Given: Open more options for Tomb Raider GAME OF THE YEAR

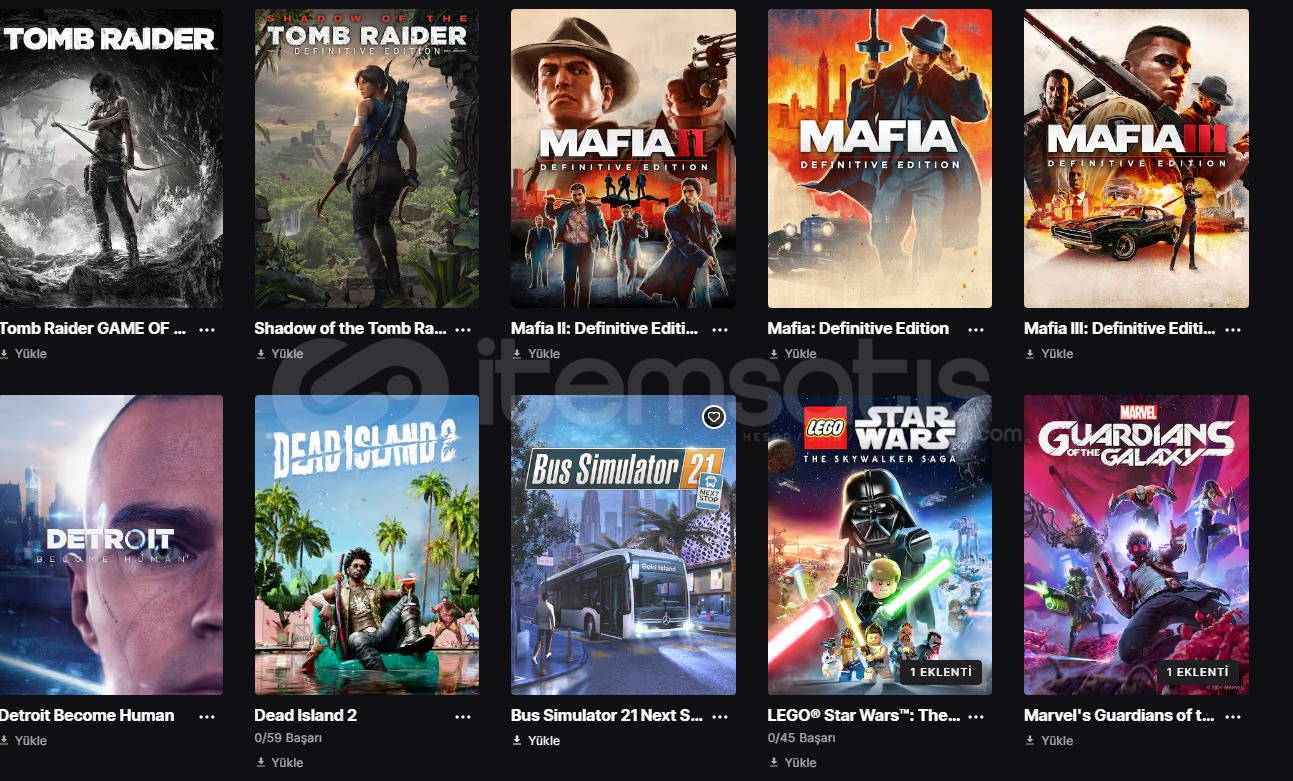Looking at the screenshot, I should click(x=207, y=329).
